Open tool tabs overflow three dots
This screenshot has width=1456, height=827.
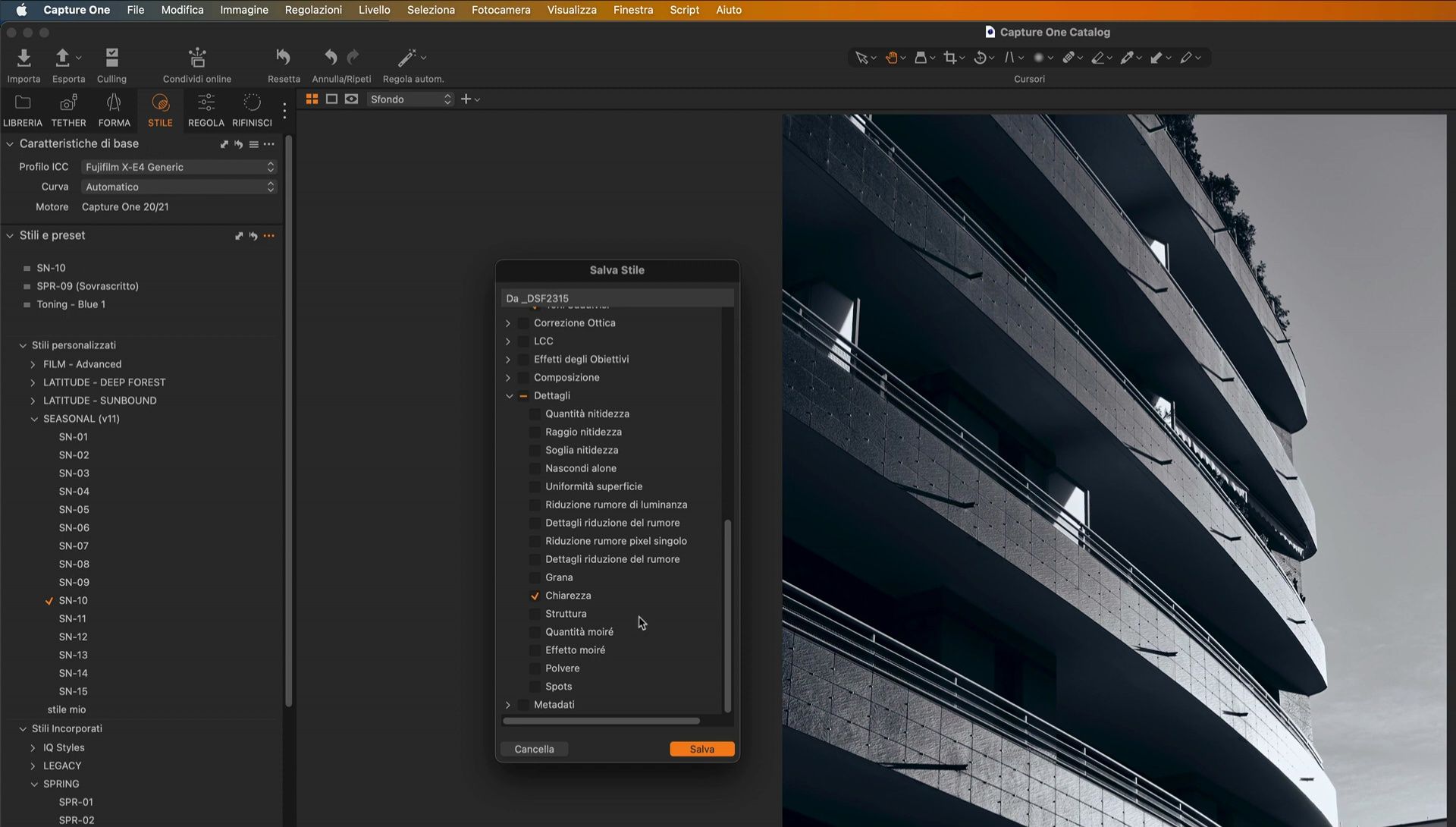click(284, 111)
